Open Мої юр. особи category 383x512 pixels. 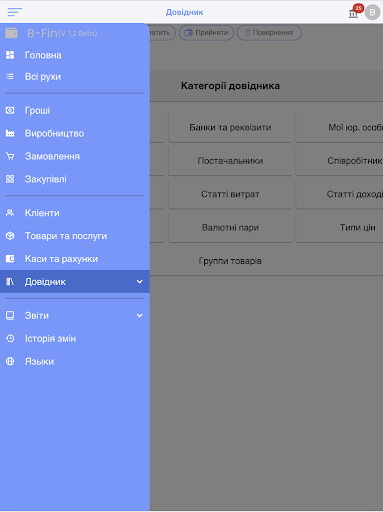coord(339,127)
